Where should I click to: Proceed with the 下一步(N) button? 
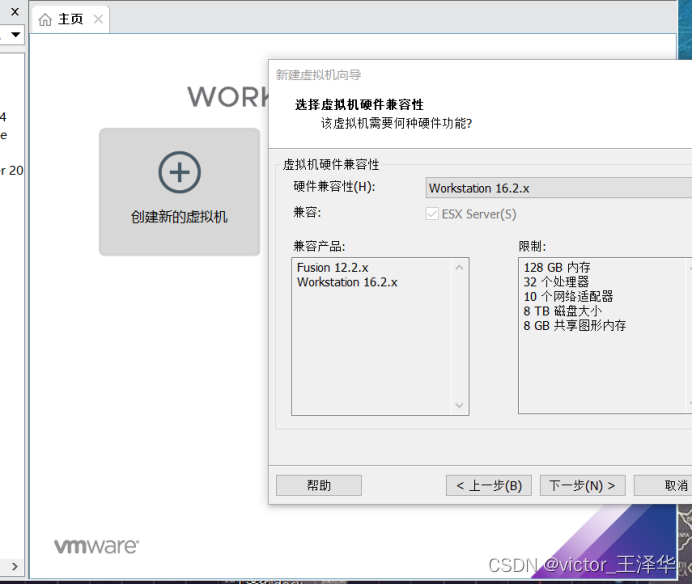[x=583, y=486]
